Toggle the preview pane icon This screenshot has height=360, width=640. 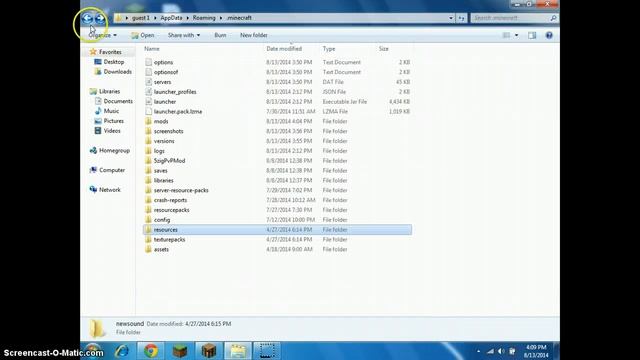coord(532,35)
